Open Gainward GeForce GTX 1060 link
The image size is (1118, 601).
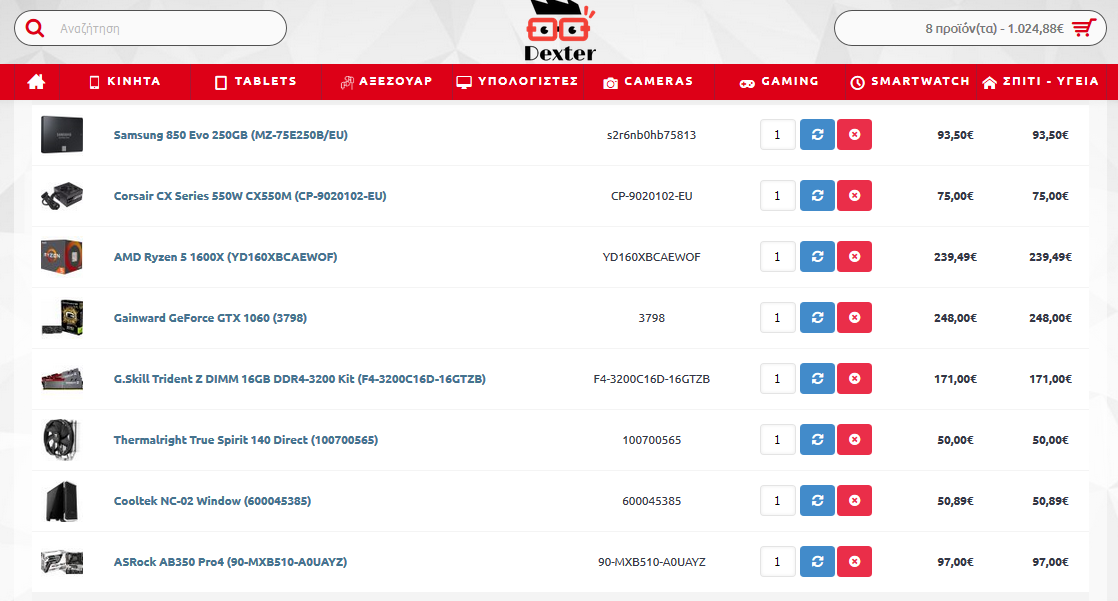pyautogui.click(x=210, y=317)
